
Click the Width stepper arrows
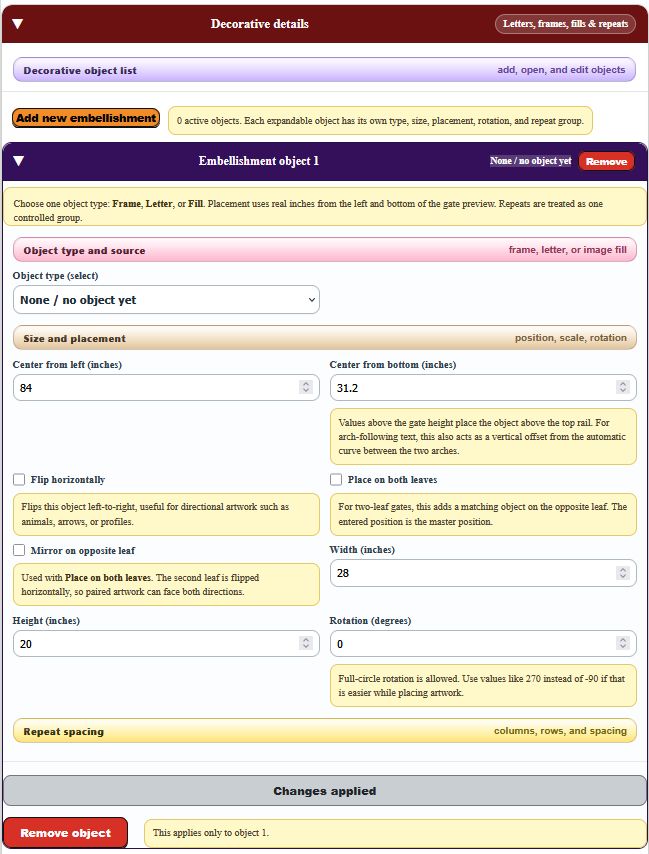pos(623,573)
